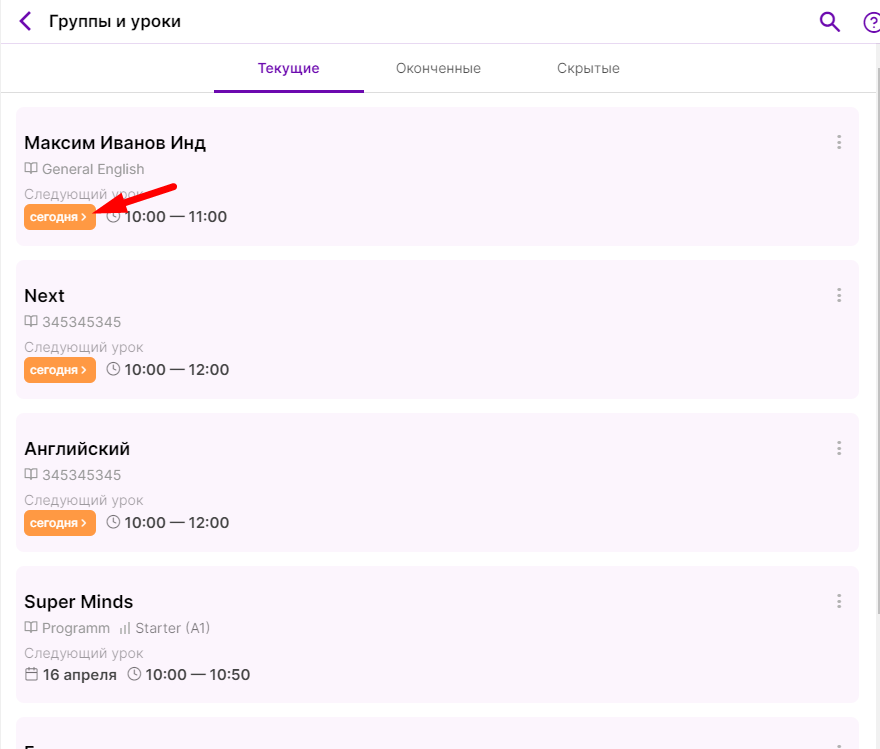Image resolution: width=880 pixels, height=749 pixels.
Task: Open options menu for Next group
Action: [839, 295]
